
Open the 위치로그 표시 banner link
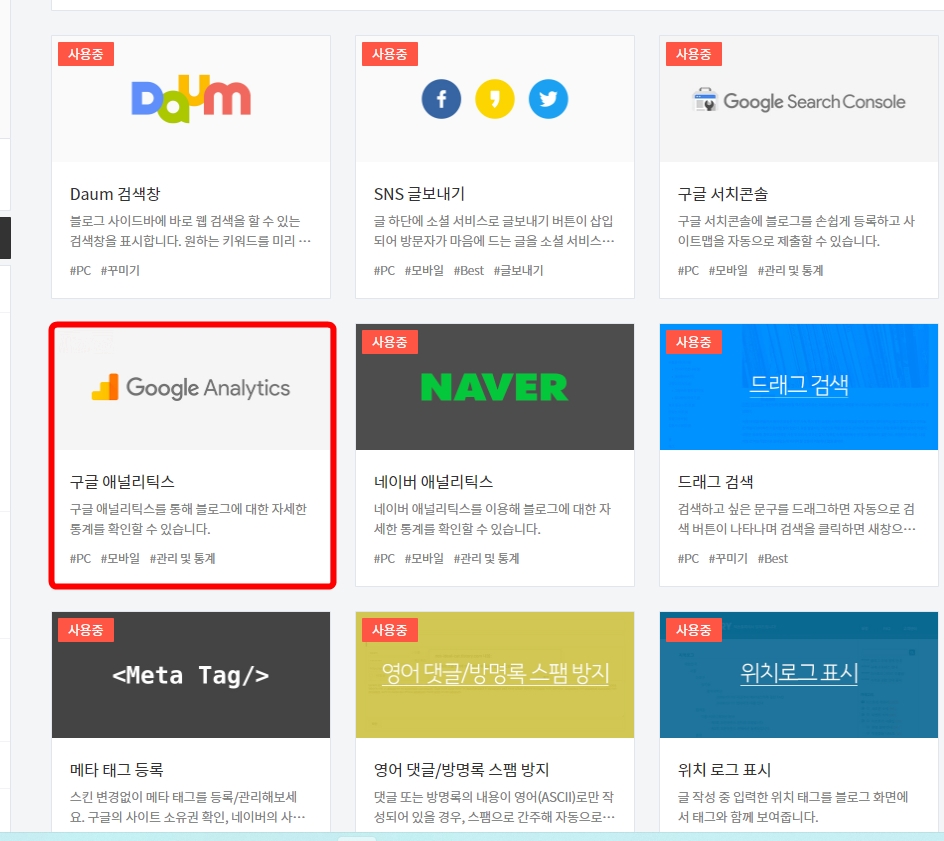click(799, 672)
